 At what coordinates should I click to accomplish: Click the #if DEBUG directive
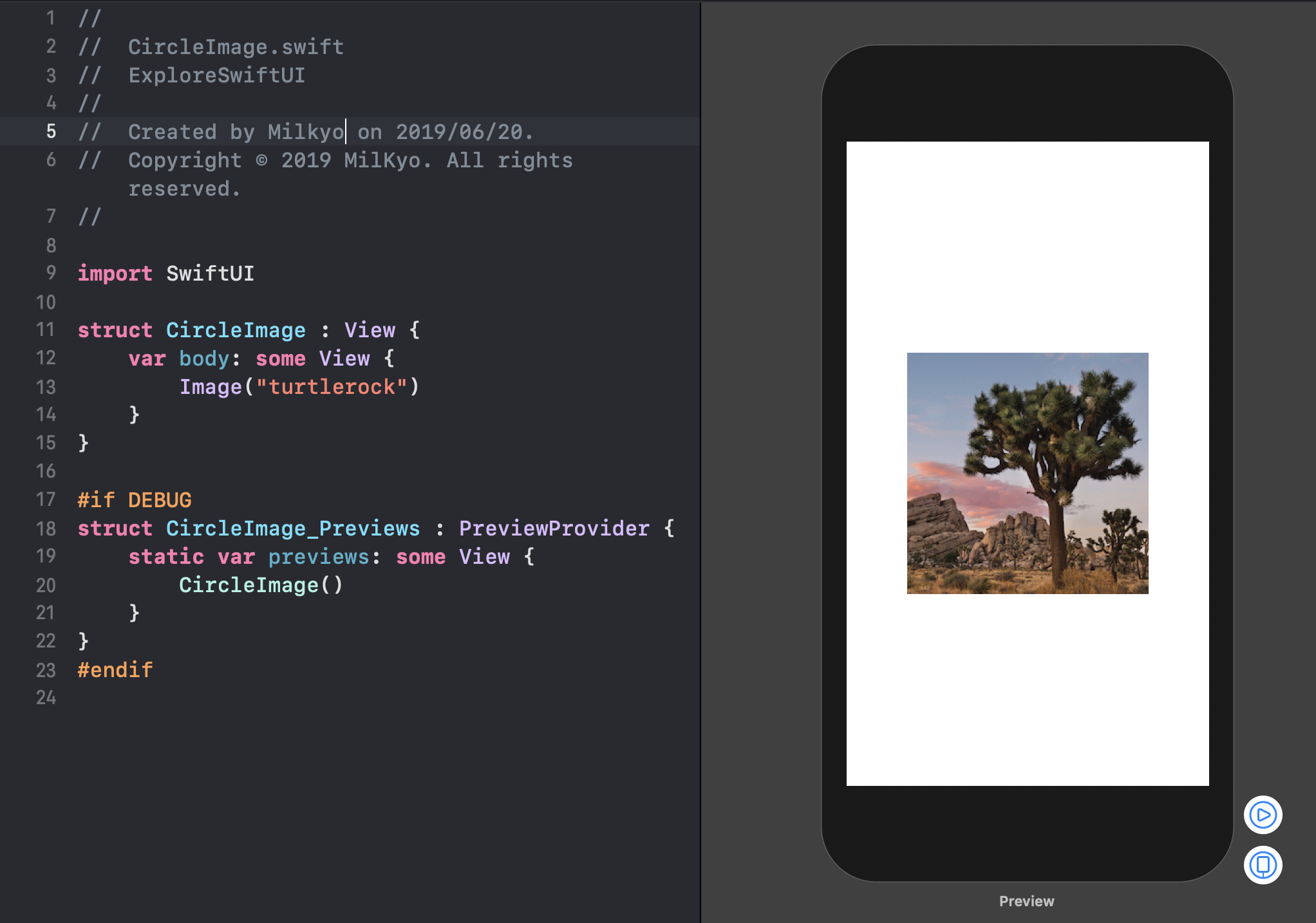pos(134,500)
